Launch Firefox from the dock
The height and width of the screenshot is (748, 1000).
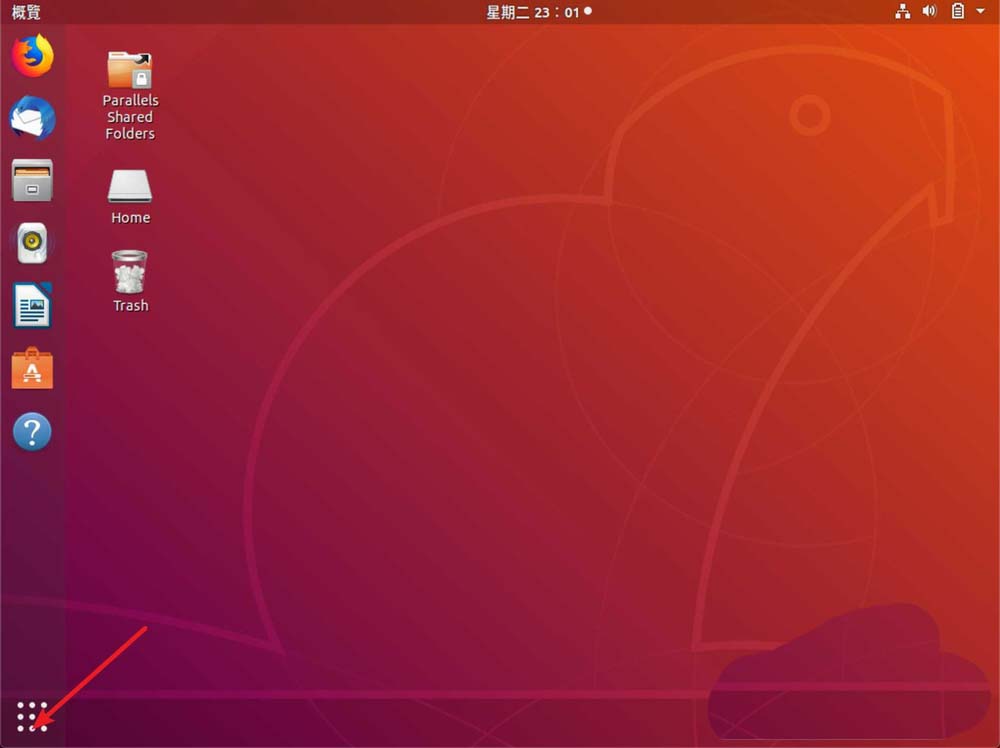pyautogui.click(x=32, y=56)
